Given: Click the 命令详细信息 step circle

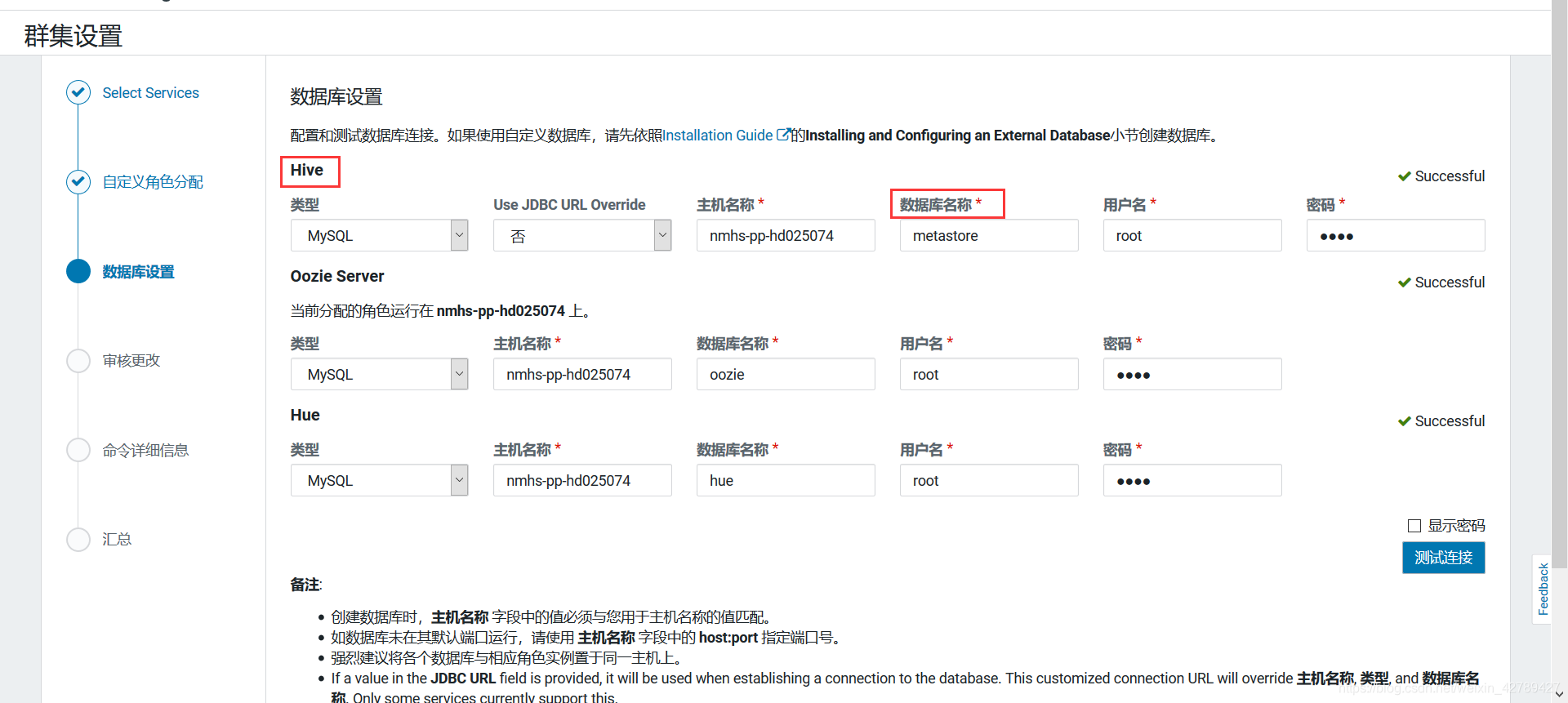Looking at the screenshot, I should click(x=78, y=450).
